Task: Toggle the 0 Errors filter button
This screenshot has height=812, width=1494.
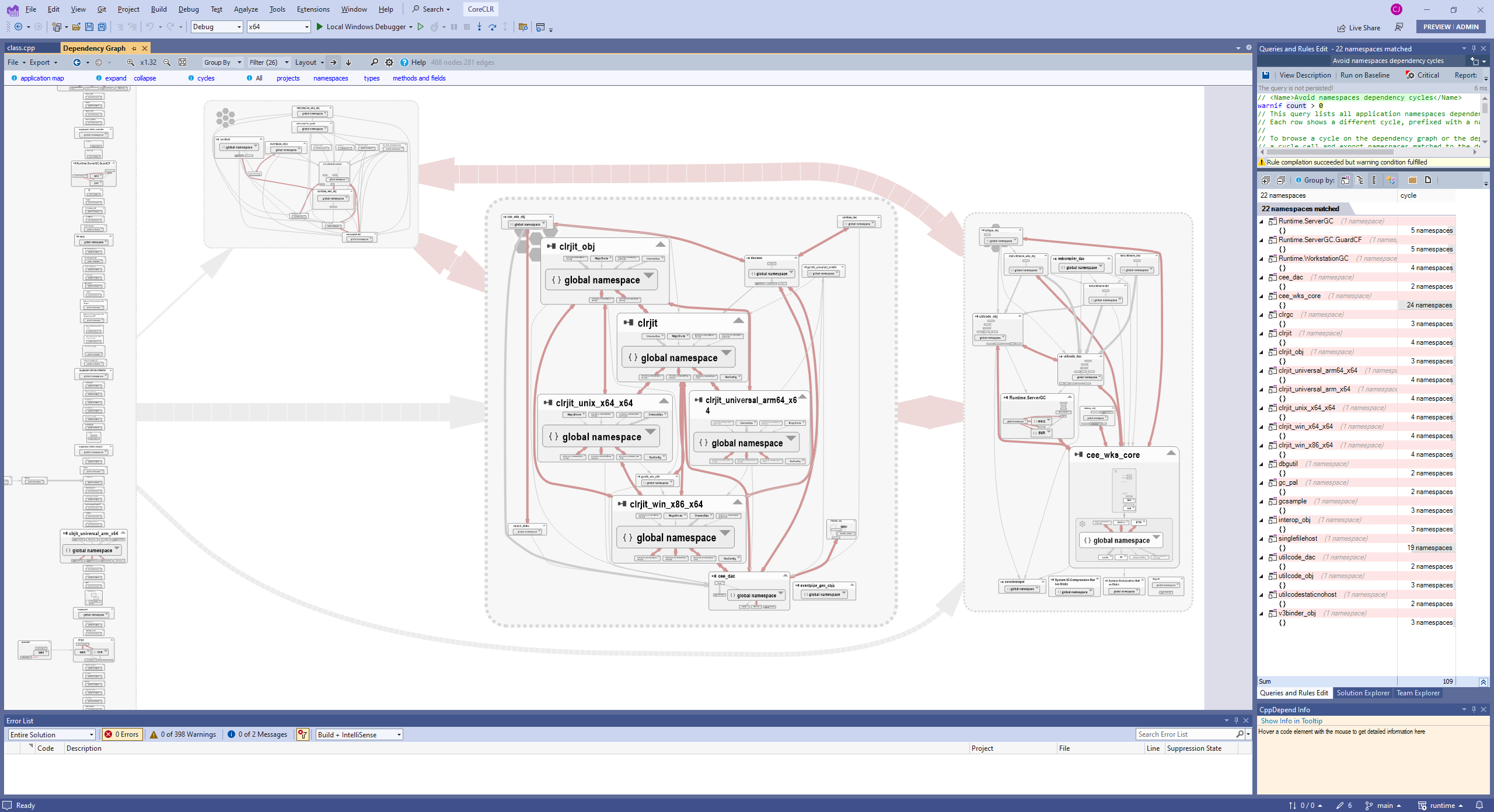Action: [x=123, y=734]
